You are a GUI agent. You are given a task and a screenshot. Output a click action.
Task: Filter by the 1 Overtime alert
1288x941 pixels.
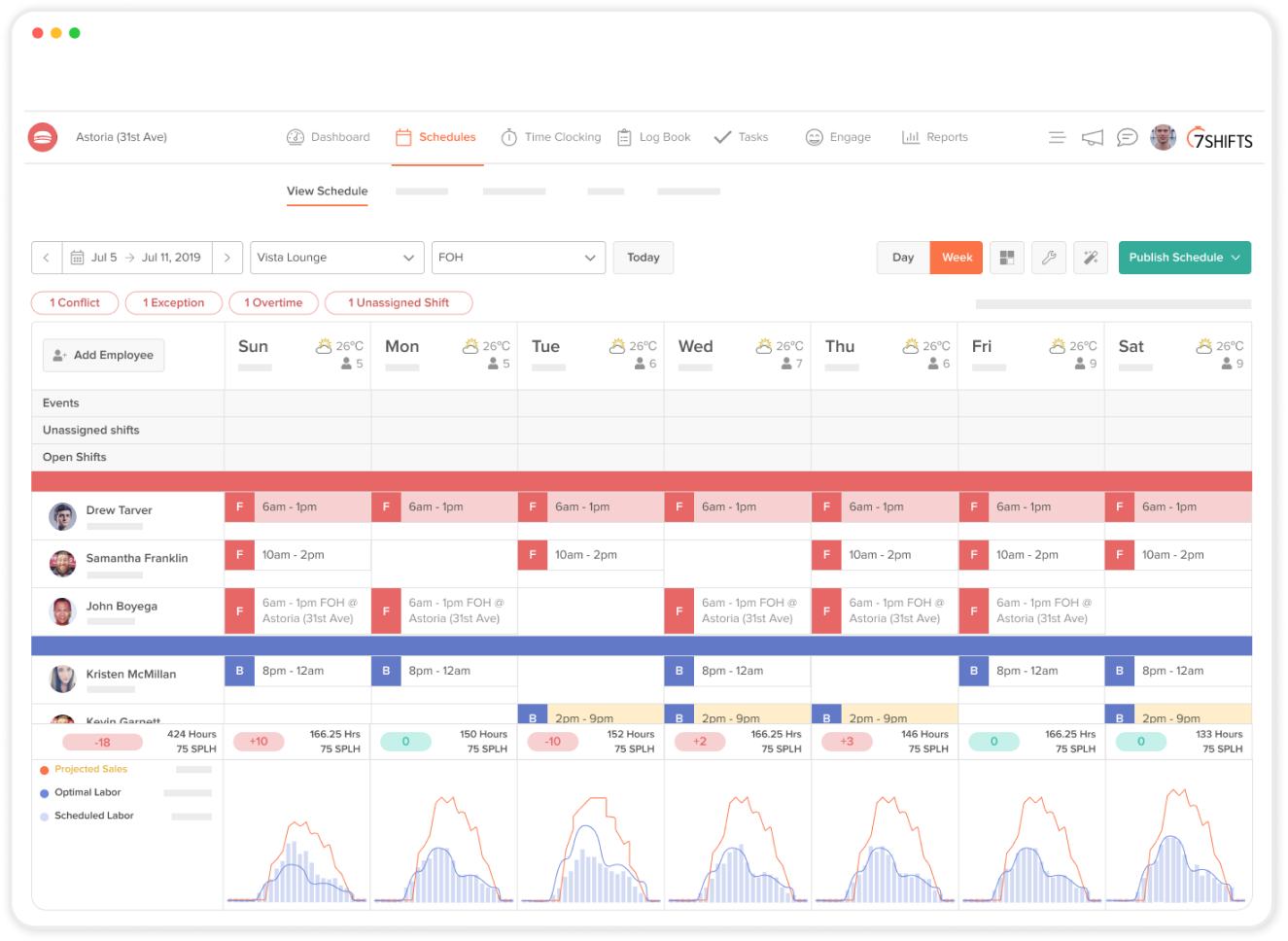pyautogui.click(x=273, y=302)
